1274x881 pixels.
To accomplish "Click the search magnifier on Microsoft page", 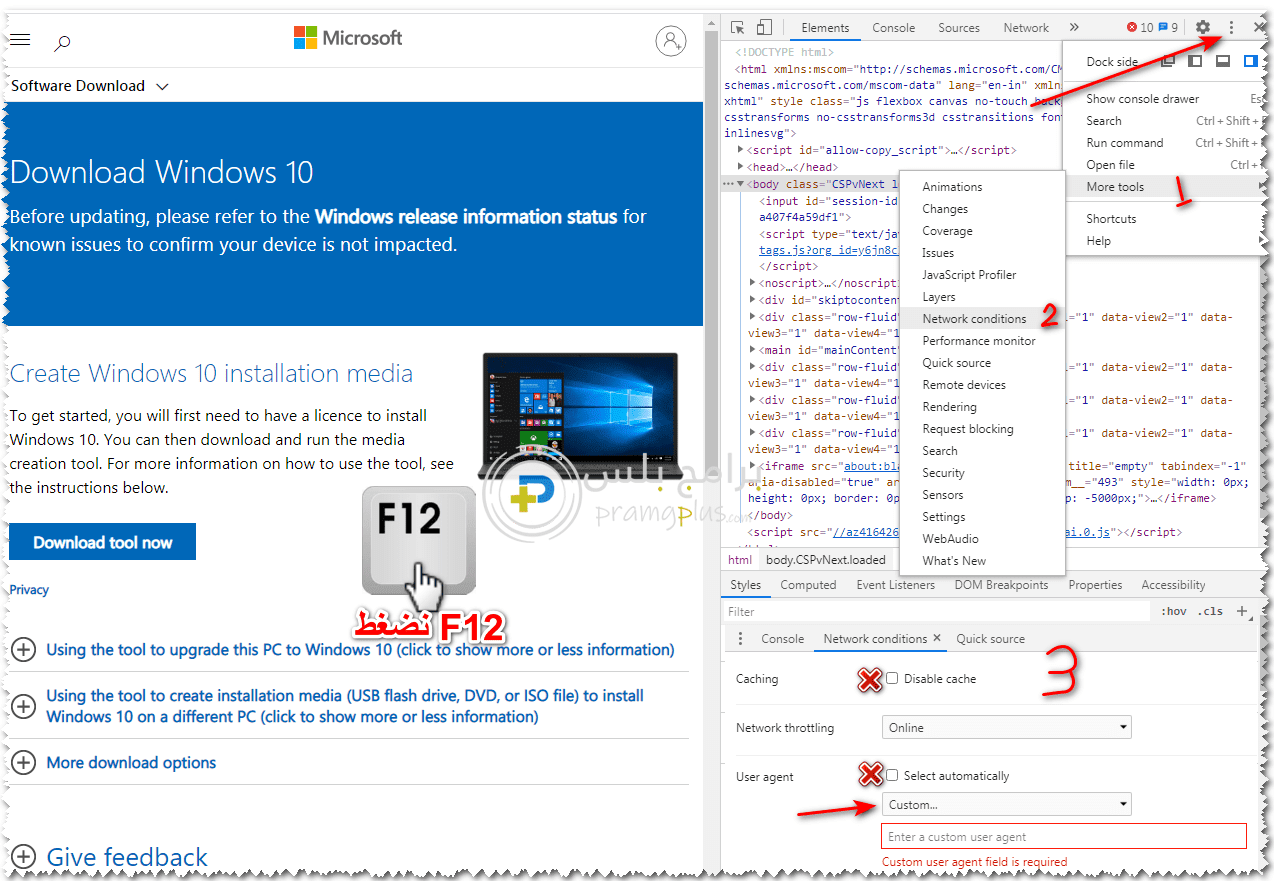I will click(62, 42).
